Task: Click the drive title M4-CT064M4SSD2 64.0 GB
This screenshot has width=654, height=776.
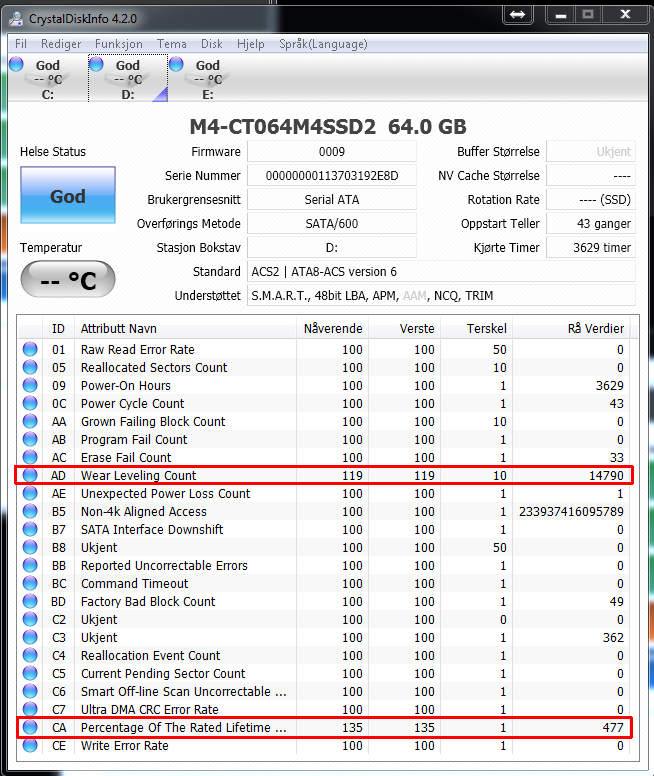Action: coord(328,127)
